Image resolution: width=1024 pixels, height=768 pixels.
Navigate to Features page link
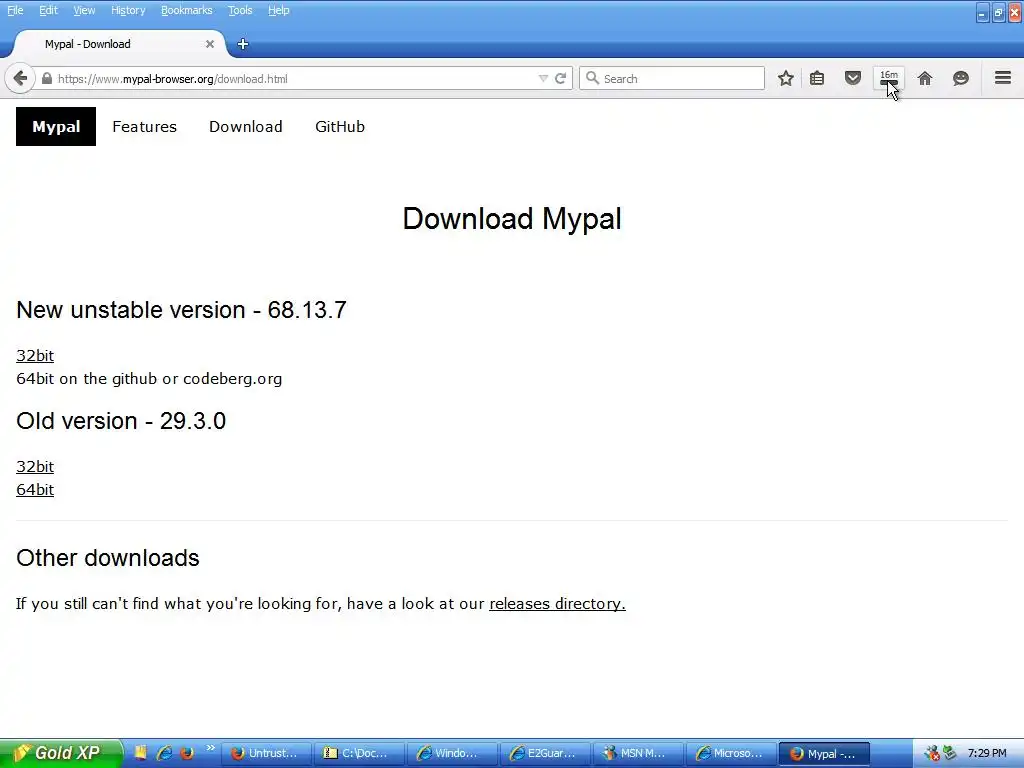(144, 127)
